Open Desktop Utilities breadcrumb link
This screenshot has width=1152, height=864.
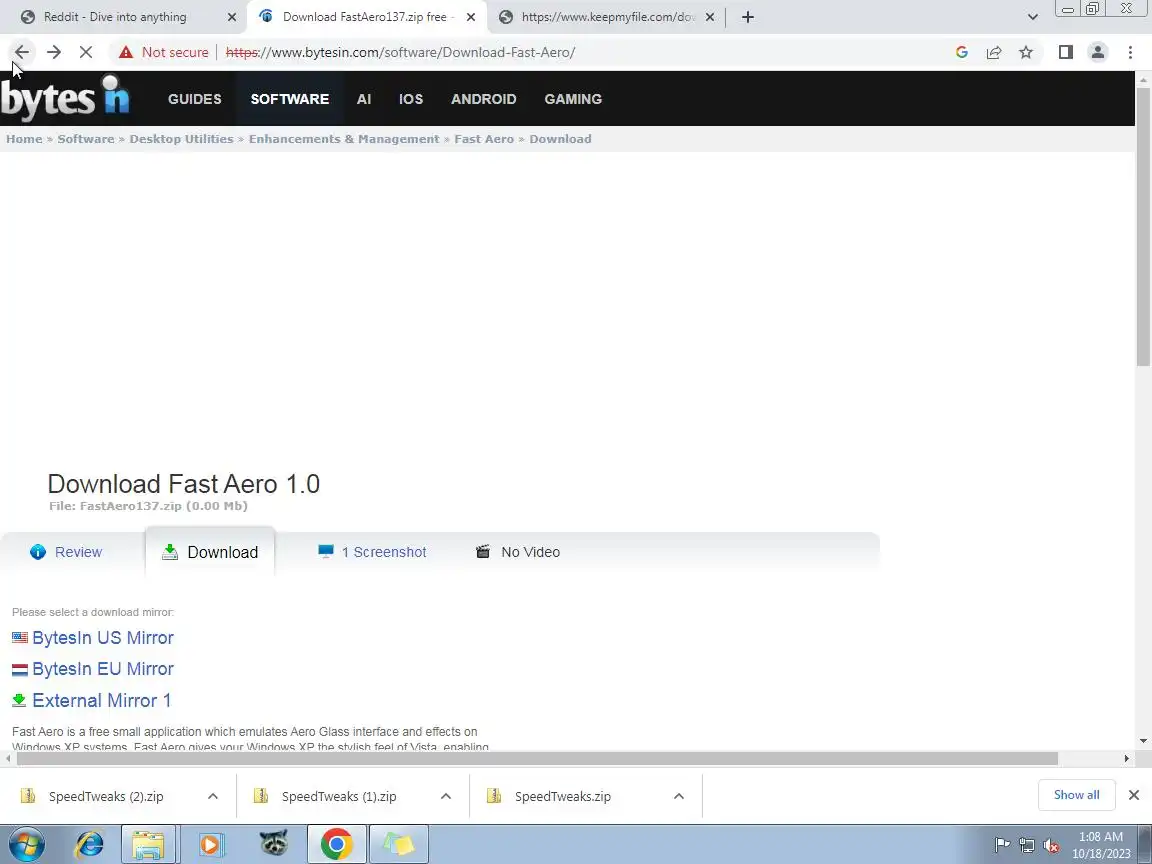181,139
